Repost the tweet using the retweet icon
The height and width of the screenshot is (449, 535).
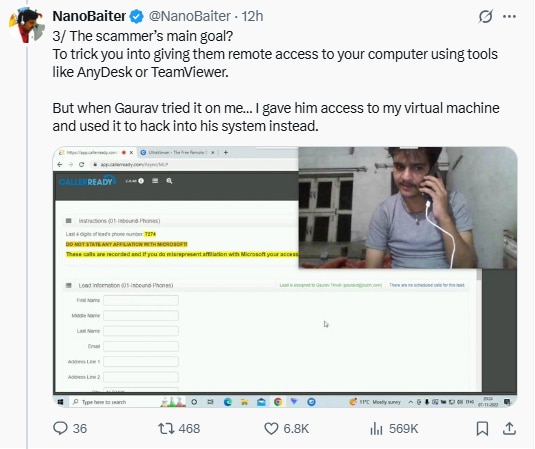click(x=166, y=428)
